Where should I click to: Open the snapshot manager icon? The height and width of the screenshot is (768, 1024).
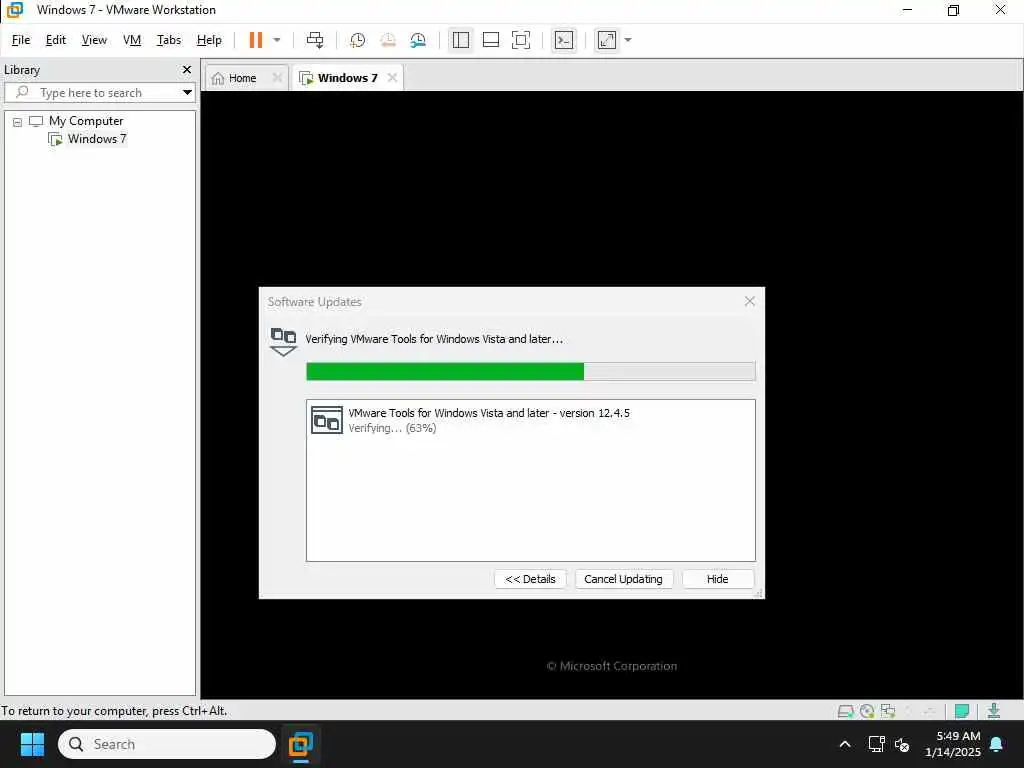tap(418, 40)
